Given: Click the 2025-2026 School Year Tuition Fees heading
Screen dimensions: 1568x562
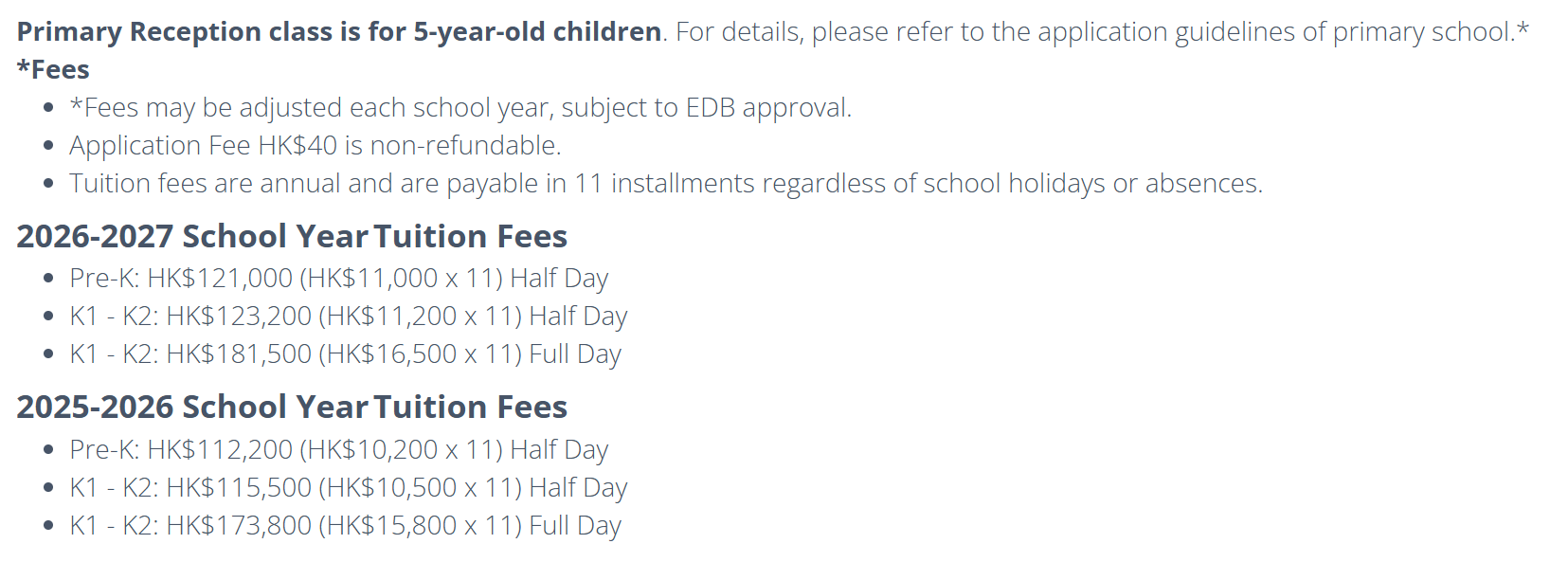Looking at the screenshot, I should point(292,407).
